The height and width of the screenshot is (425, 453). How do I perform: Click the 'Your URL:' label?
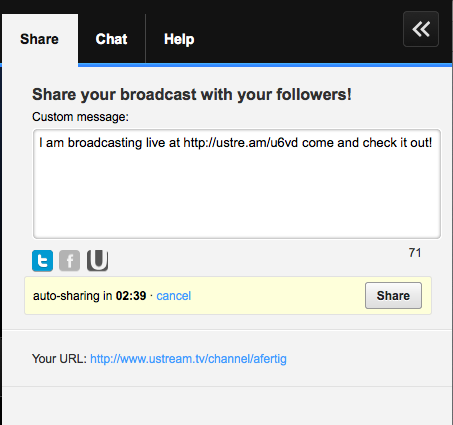[x=59, y=359]
